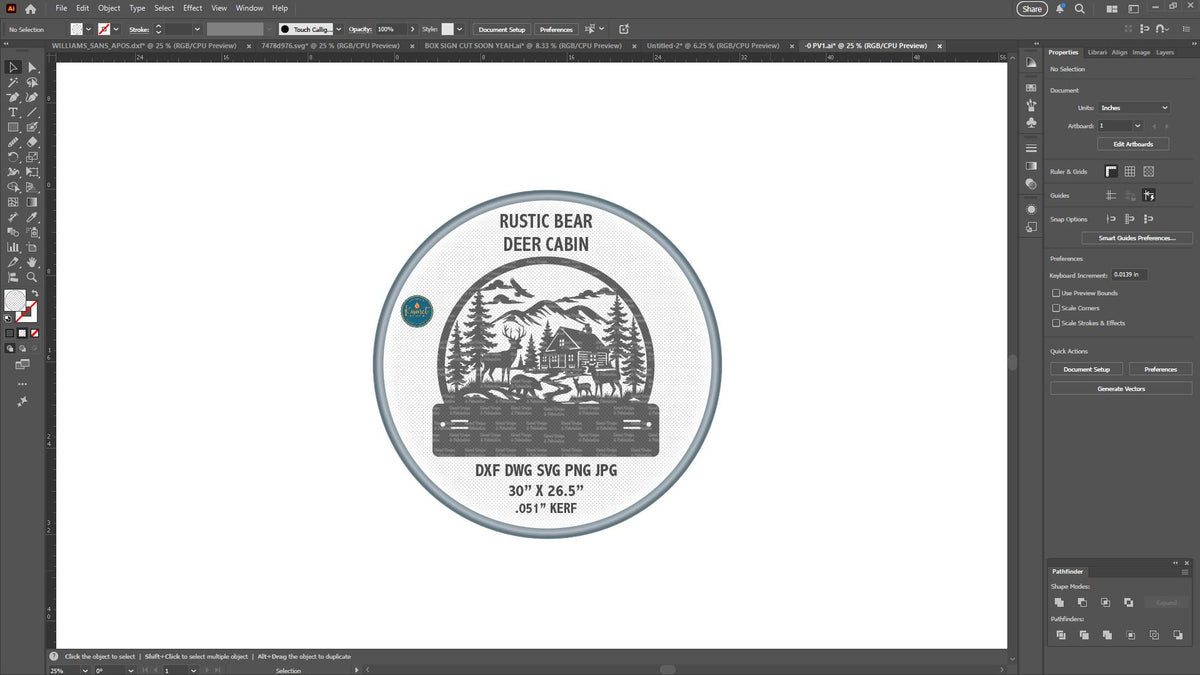Show rulers icon in Ruler & Grids
This screenshot has height=675, width=1200.
(x=1111, y=172)
